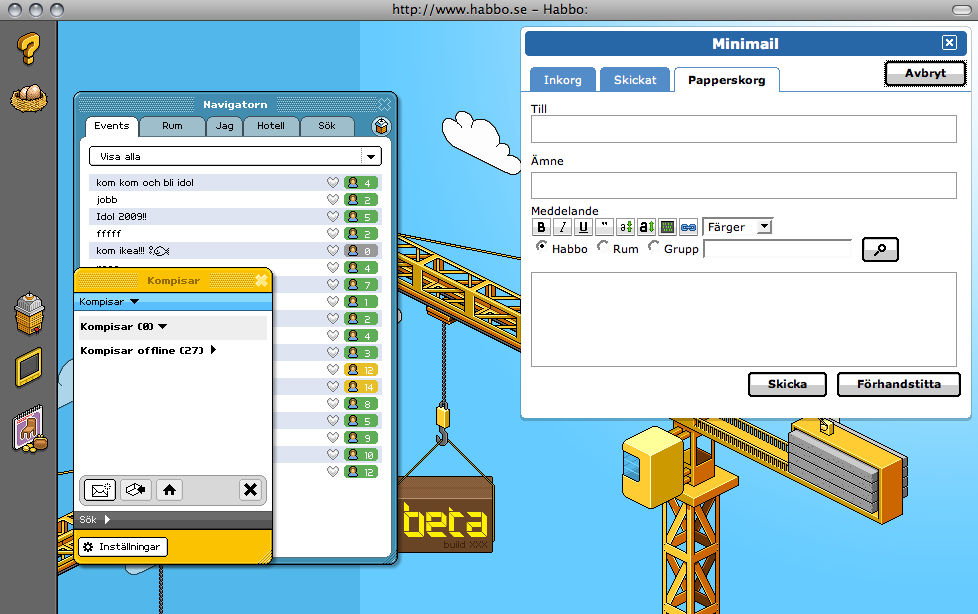Open the Färger color dropdown
This screenshot has width=978, height=614.
click(737, 227)
